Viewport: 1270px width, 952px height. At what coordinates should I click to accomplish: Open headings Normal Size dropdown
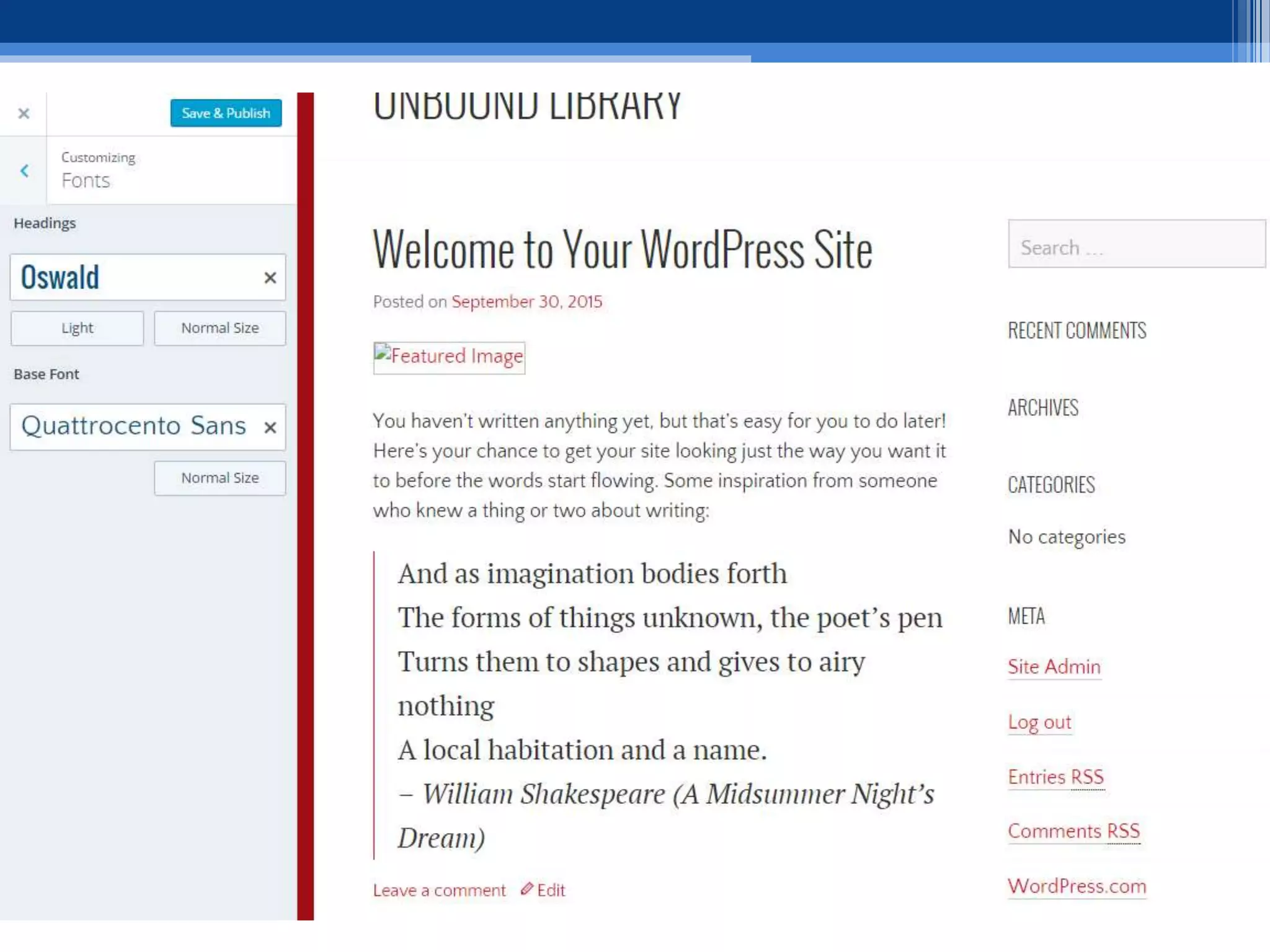click(220, 328)
